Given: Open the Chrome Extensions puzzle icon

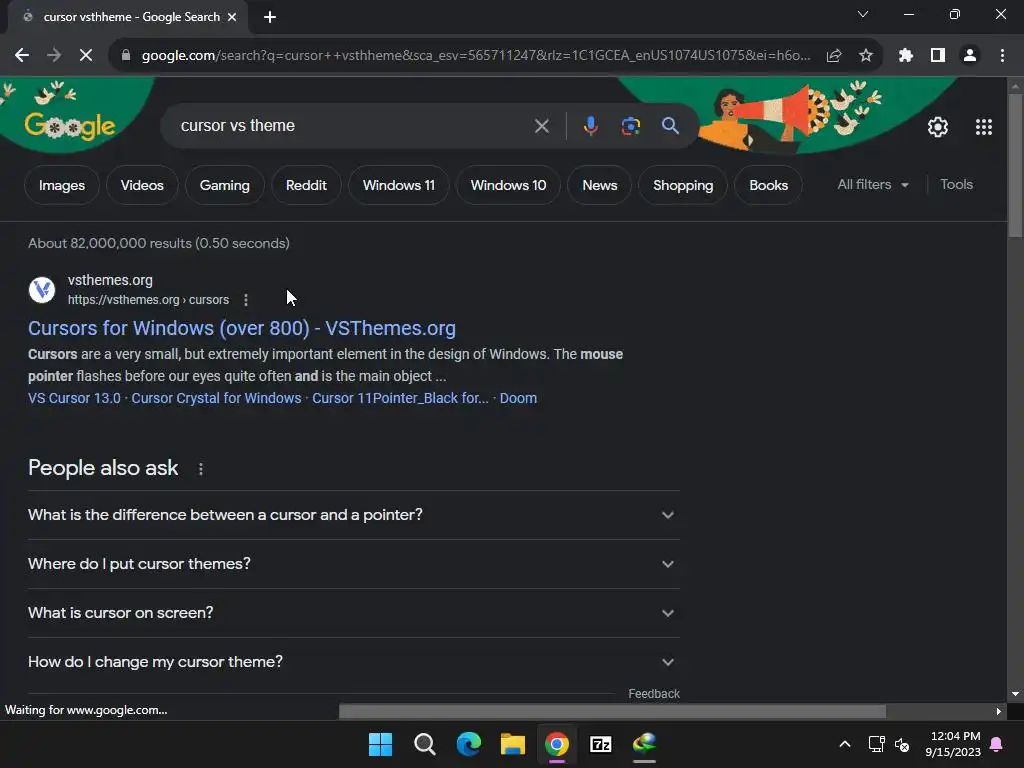Looking at the screenshot, I should click(x=906, y=56).
